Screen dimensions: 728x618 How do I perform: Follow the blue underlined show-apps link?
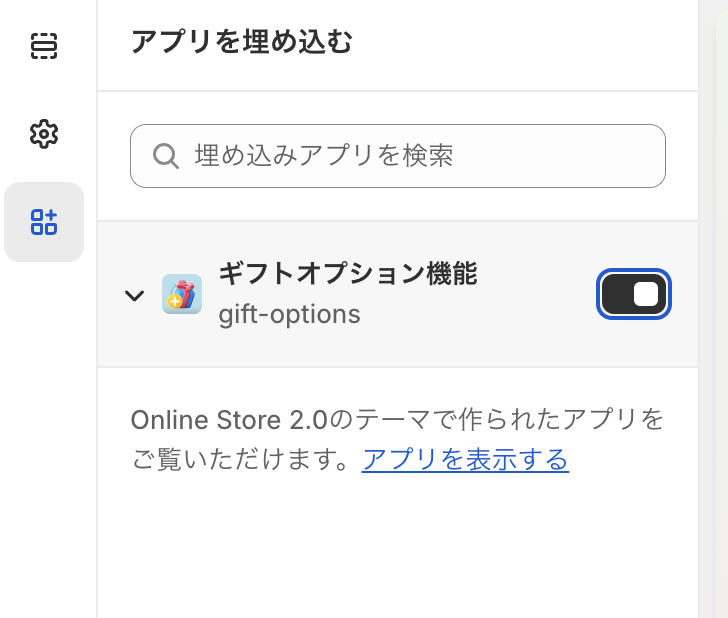pos(465,460)
